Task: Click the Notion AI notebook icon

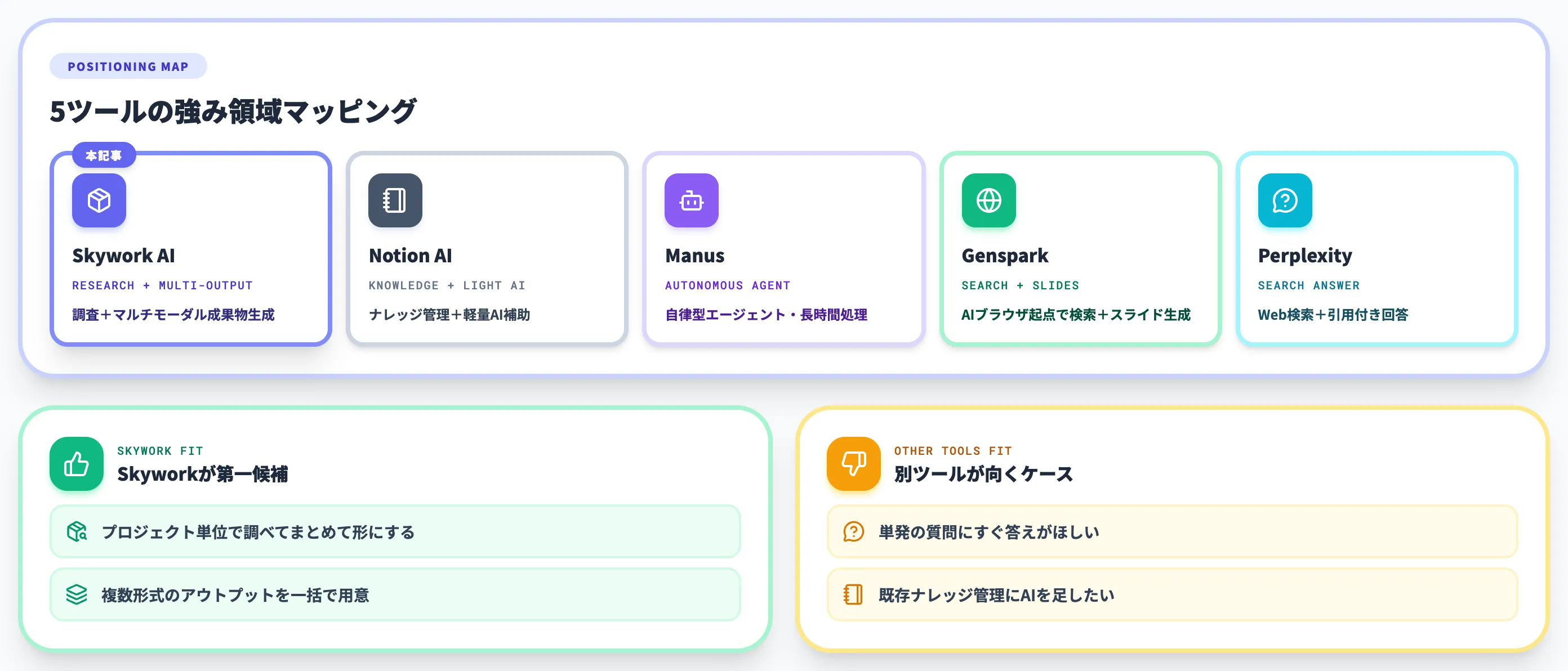Action: (x=395, y=200)
